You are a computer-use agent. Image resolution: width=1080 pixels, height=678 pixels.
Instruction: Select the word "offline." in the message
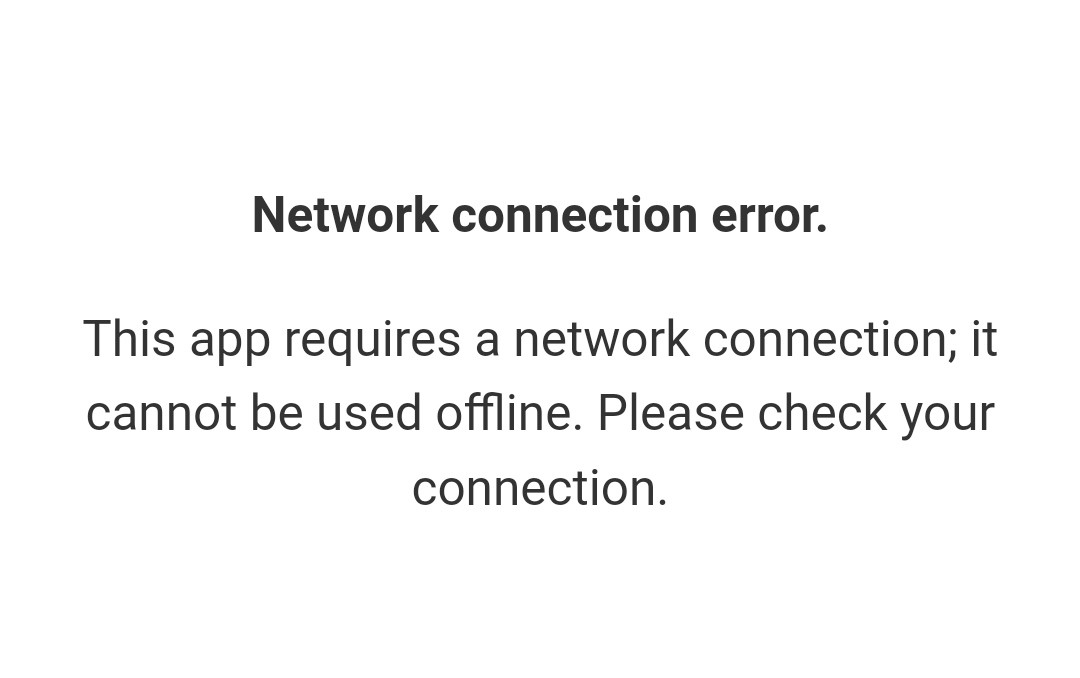coord(510,413)
